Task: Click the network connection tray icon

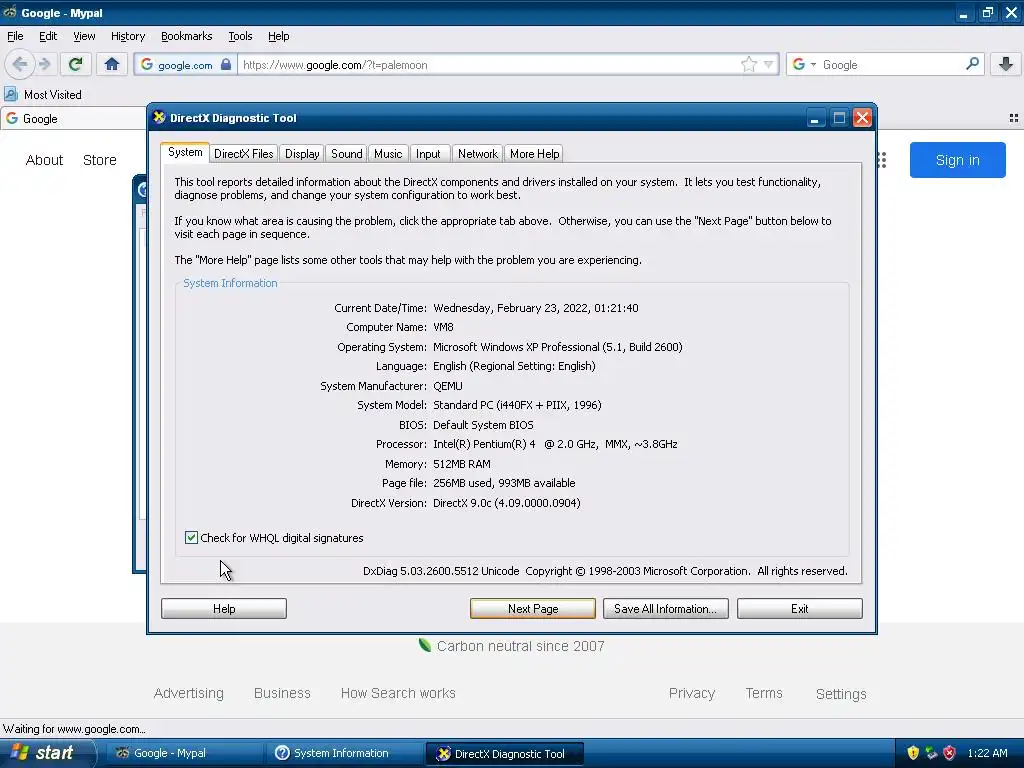Action: (931, 753)
